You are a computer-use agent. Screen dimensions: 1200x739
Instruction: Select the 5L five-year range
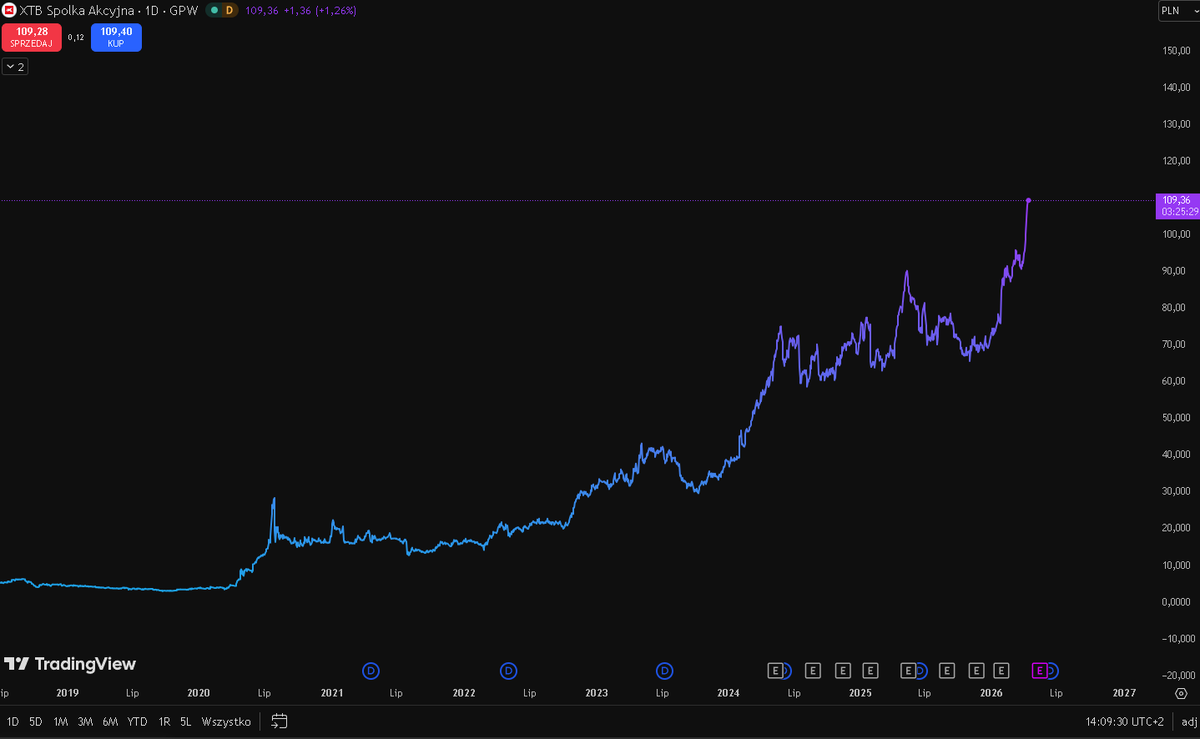coord(185,721)
